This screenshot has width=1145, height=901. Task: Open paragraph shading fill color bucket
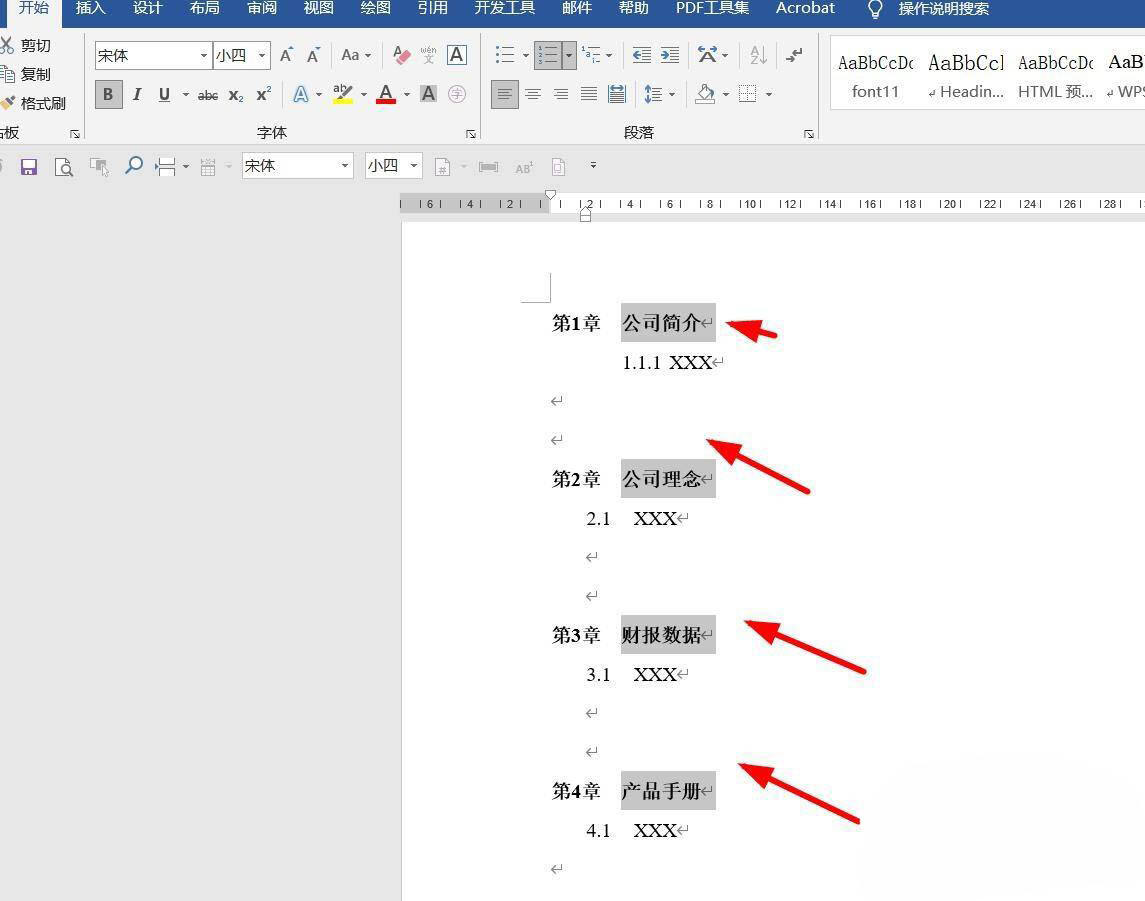coord(705,94)
